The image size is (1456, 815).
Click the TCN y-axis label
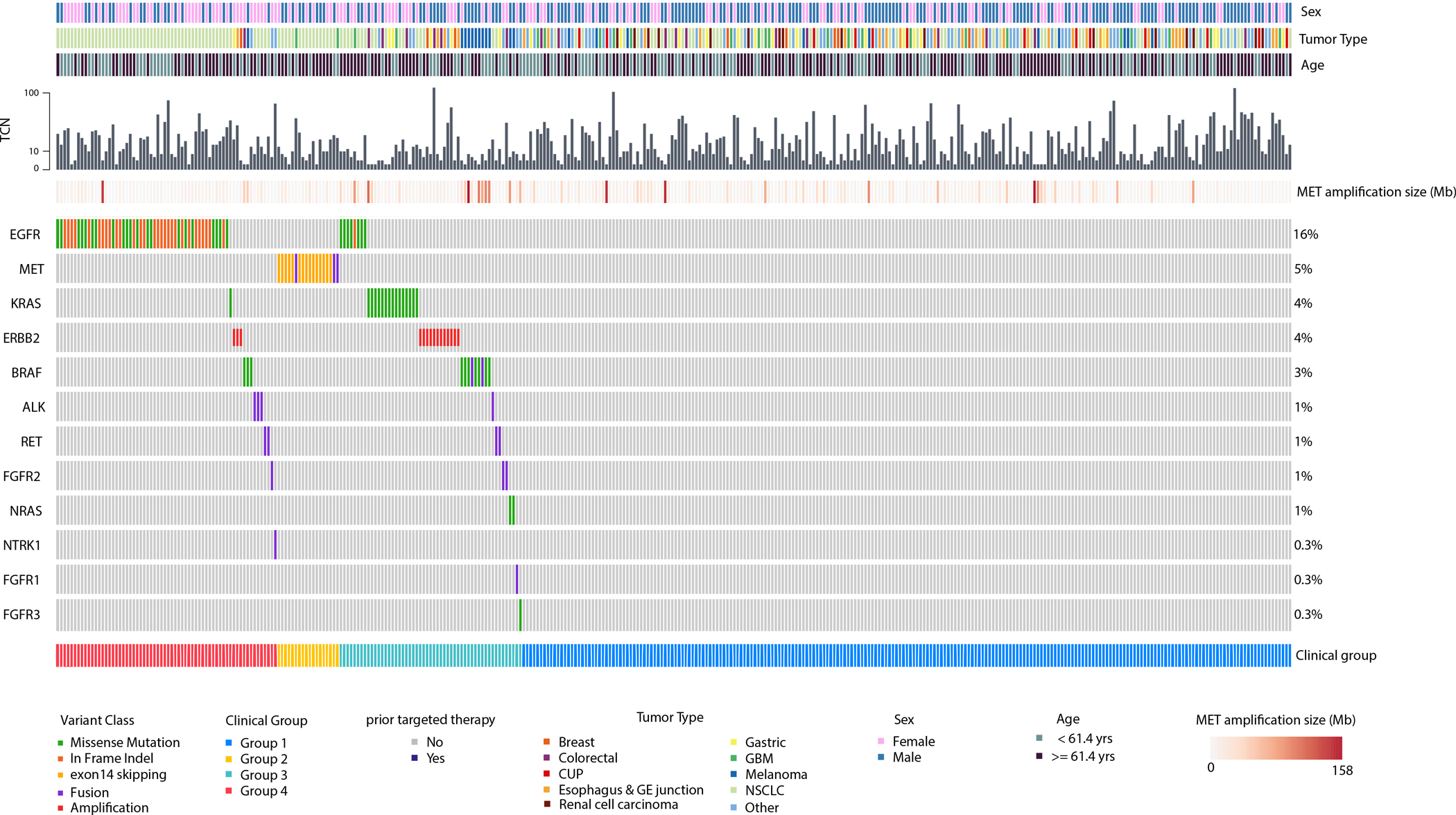(6, 130)
